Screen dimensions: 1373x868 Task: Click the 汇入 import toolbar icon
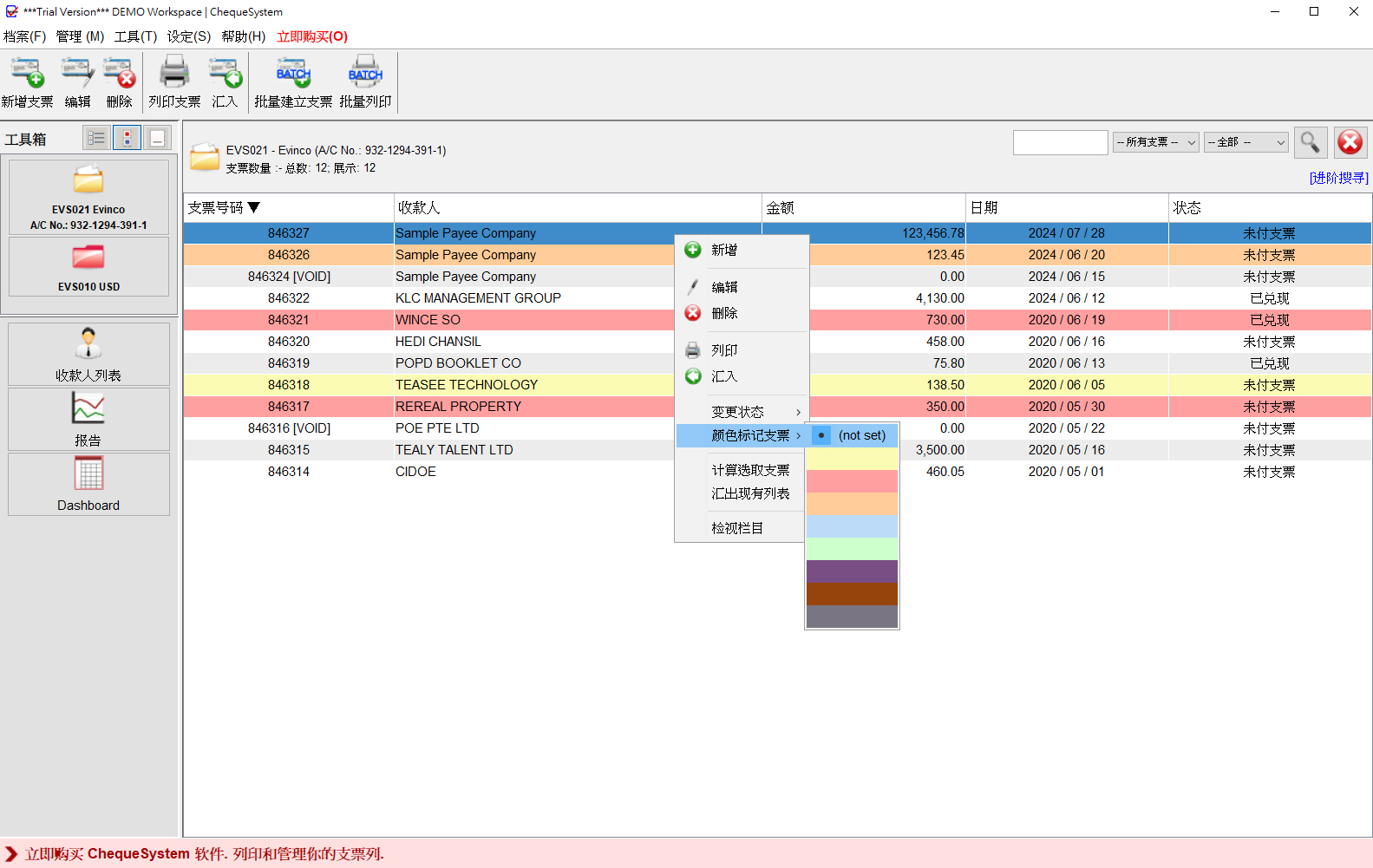pos(225,82)
